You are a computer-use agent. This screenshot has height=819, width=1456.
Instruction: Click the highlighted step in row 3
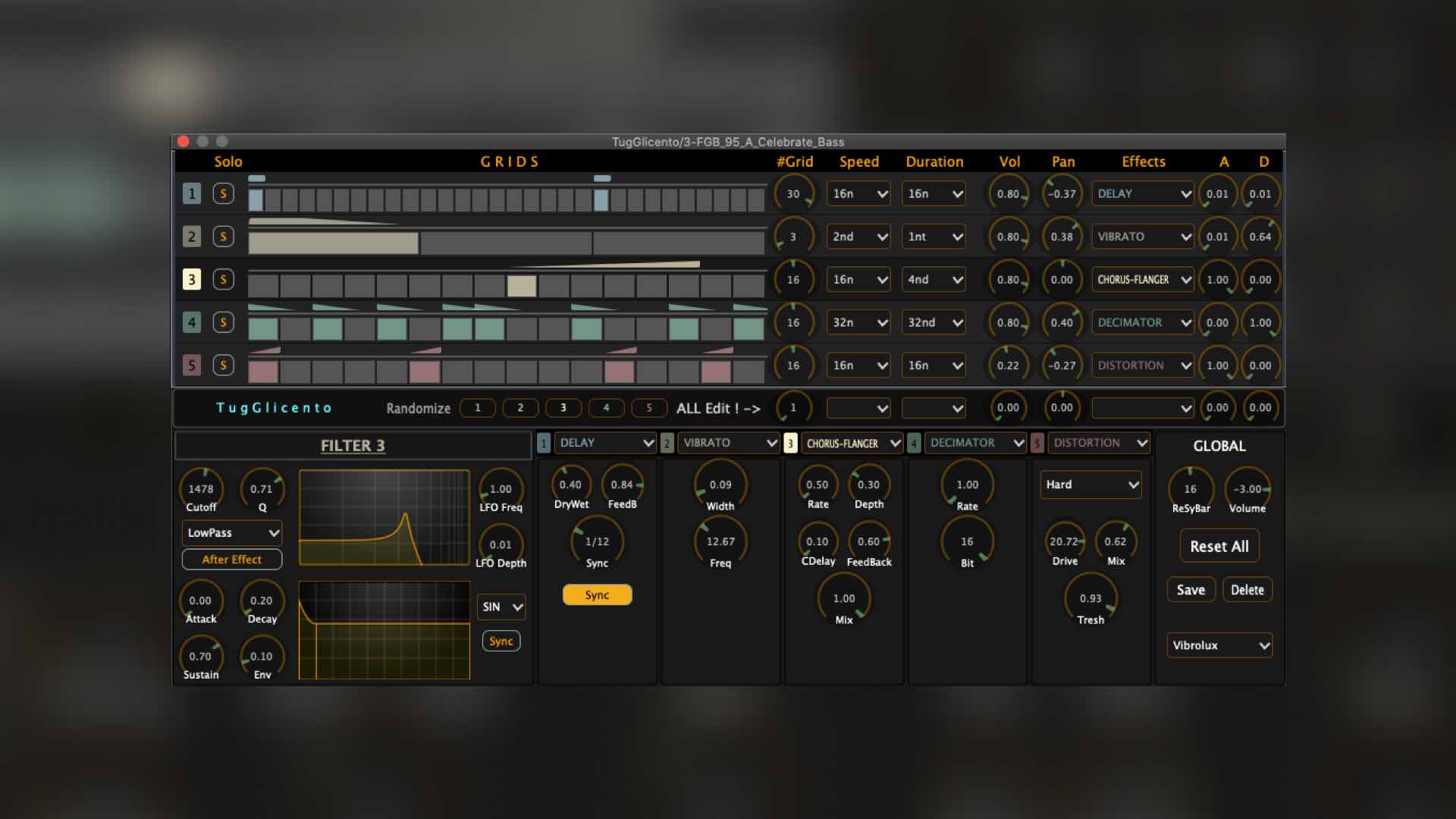522,286
